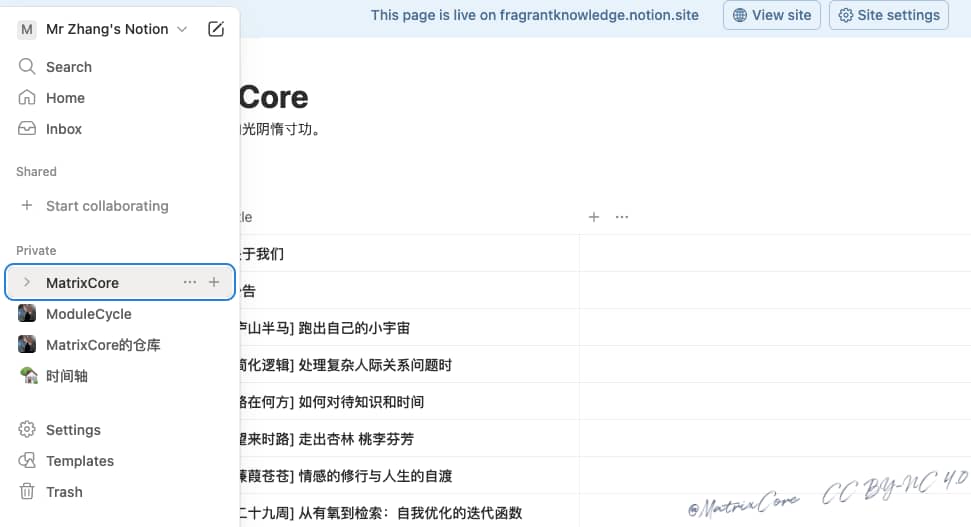Image resolution: width=971 pixels, height=527 pixels.
Task: Open the 时间轴 page
Action: click(x=68, y=376)
